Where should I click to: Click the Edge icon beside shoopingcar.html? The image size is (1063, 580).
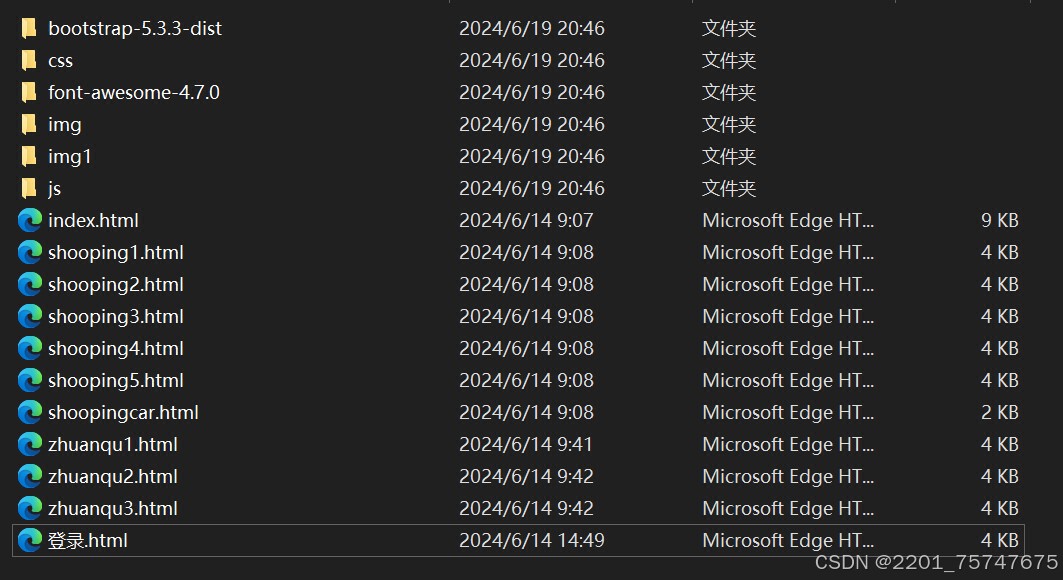click(x=30, y=412)
